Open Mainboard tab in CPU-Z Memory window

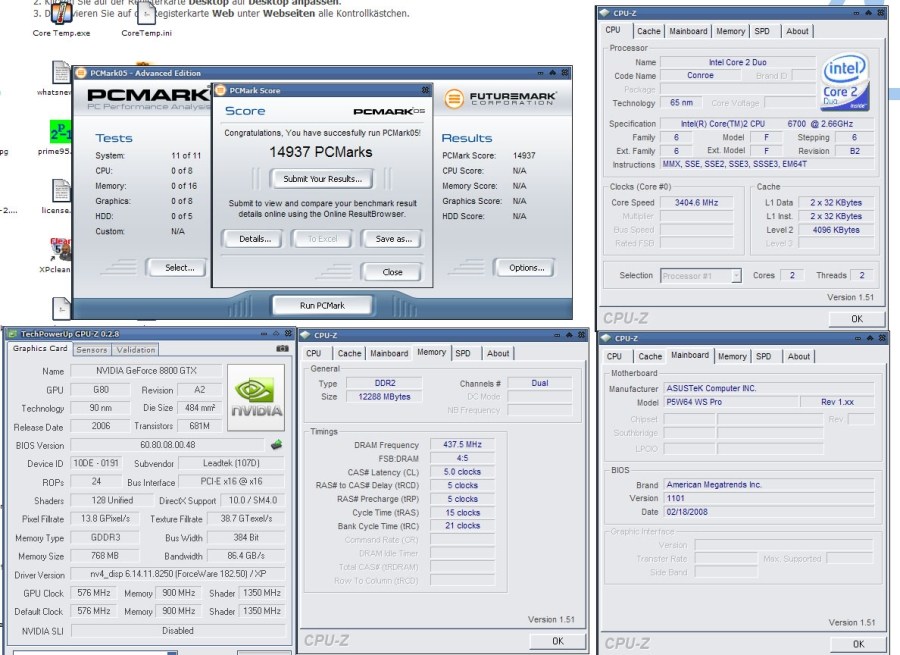pos(389,353)
